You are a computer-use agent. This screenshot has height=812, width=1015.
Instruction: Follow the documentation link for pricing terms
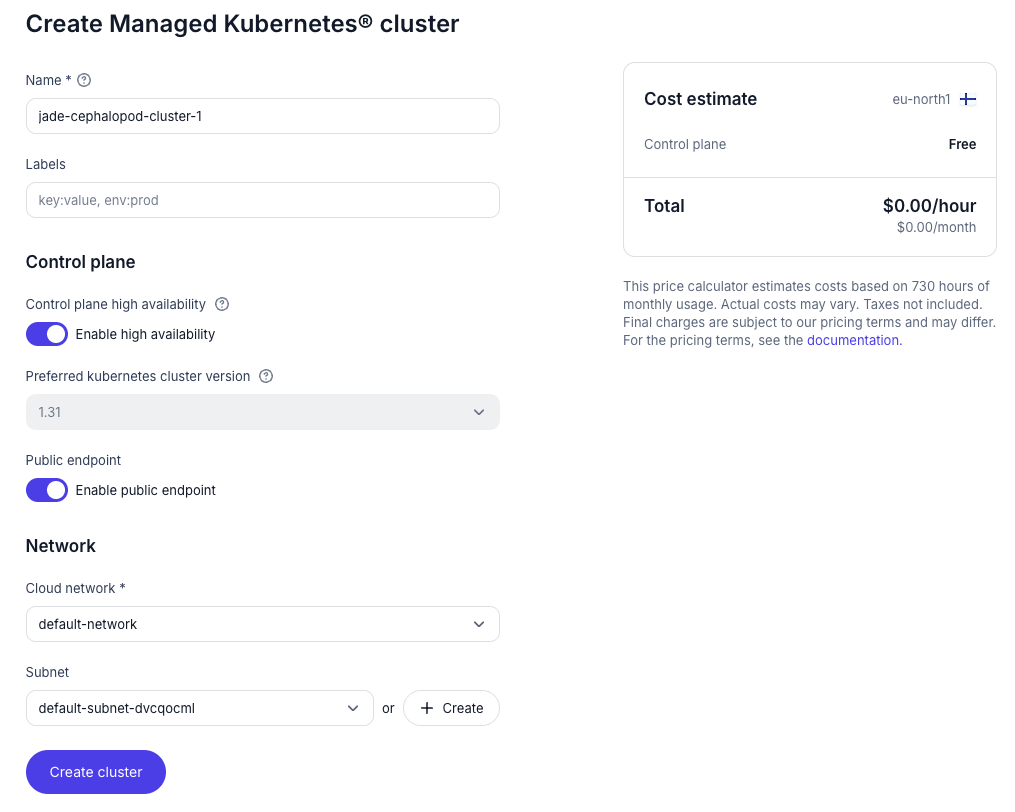point(853,340)
